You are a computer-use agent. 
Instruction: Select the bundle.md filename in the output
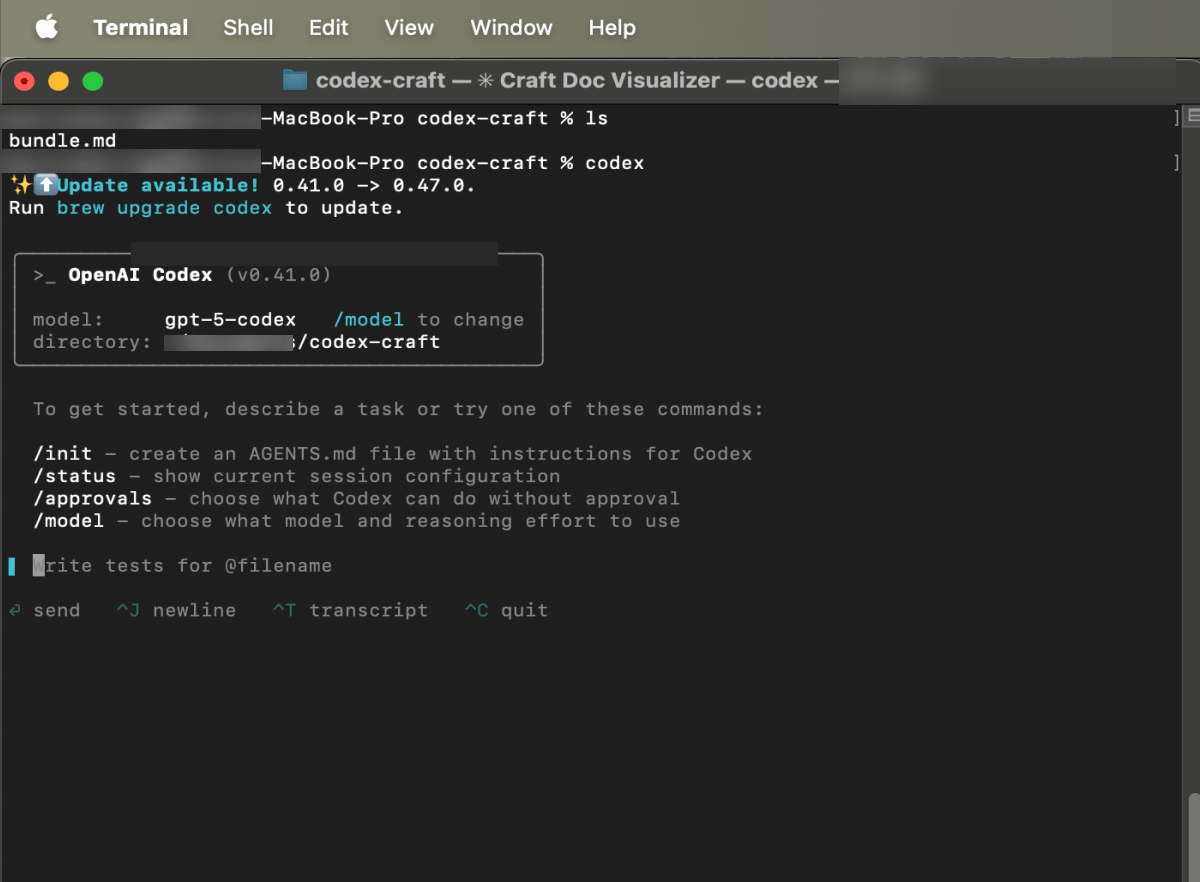point(61,140)
